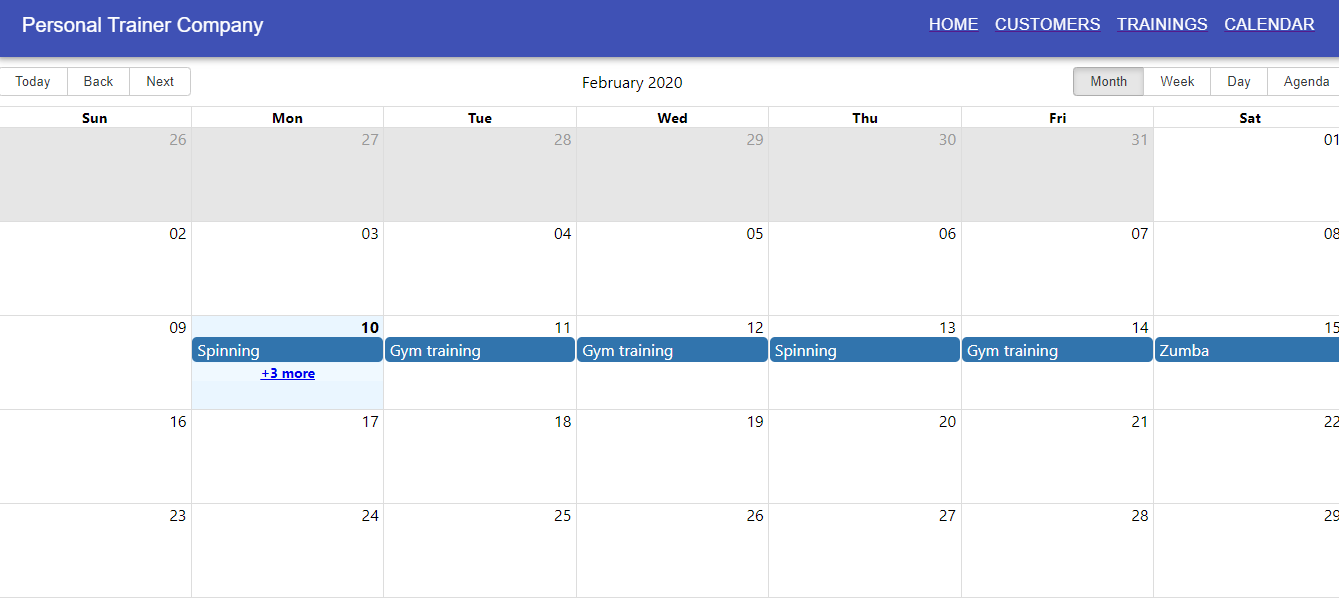Select greyed date 31 of January
This screenshot has height=603, width=1339.
click(x=1140, y=140)
